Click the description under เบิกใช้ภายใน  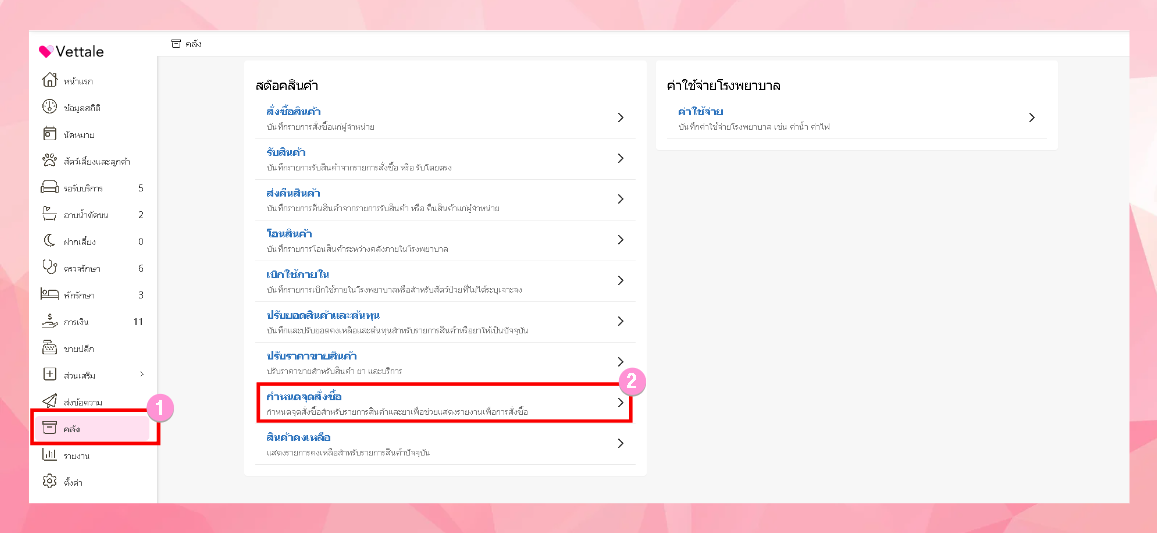pyautogui.click(x=395, y=289)
